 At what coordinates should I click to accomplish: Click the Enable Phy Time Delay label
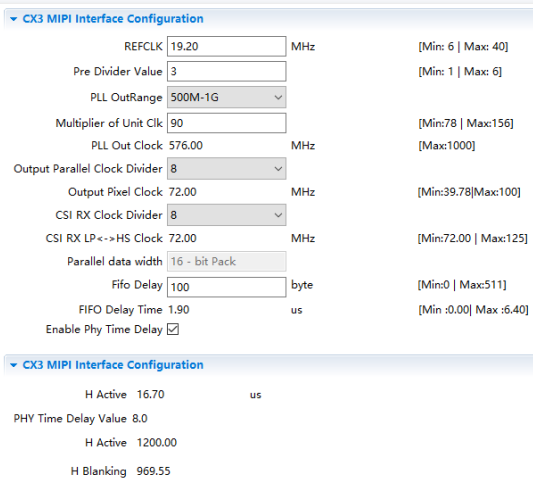click(104, 329)
